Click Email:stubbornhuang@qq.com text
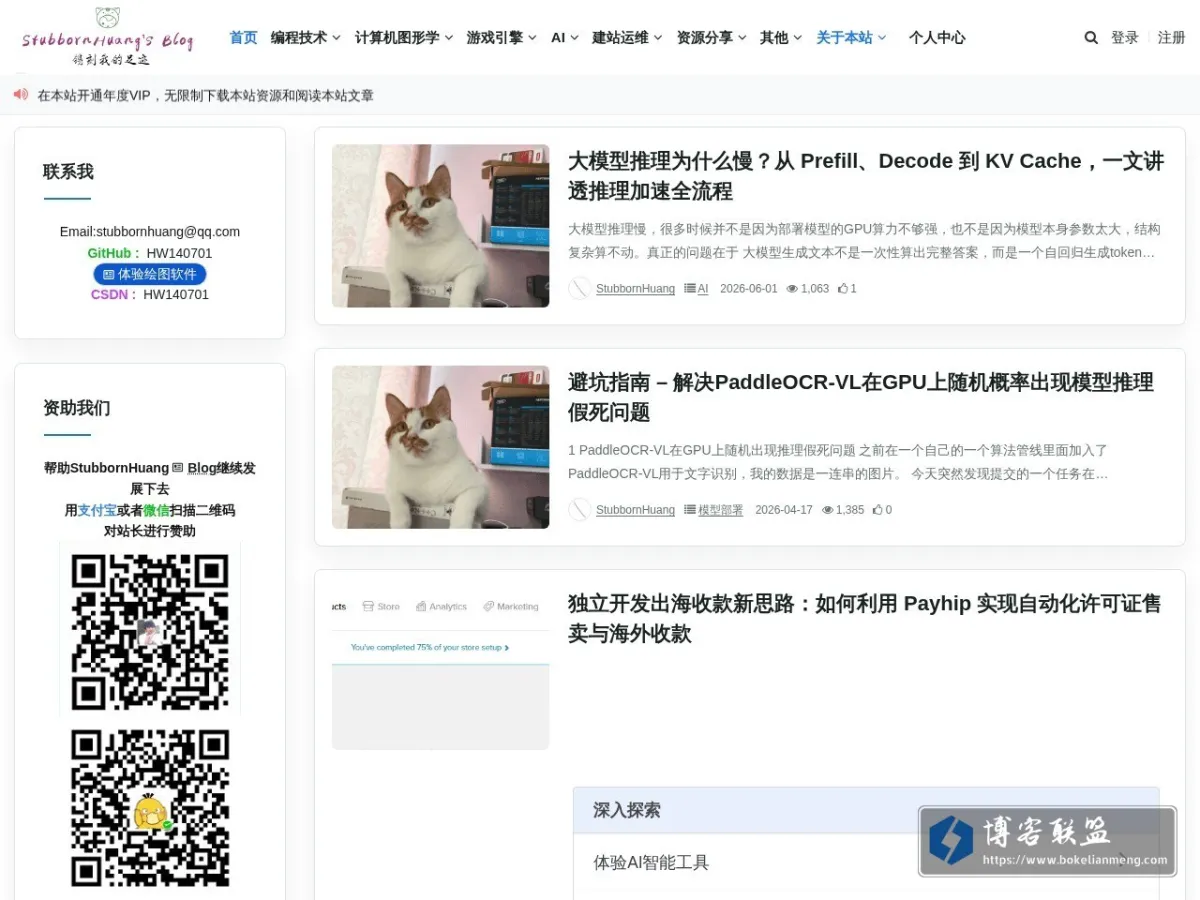Screen dimensions: 1200x900 tap(150, 232)
